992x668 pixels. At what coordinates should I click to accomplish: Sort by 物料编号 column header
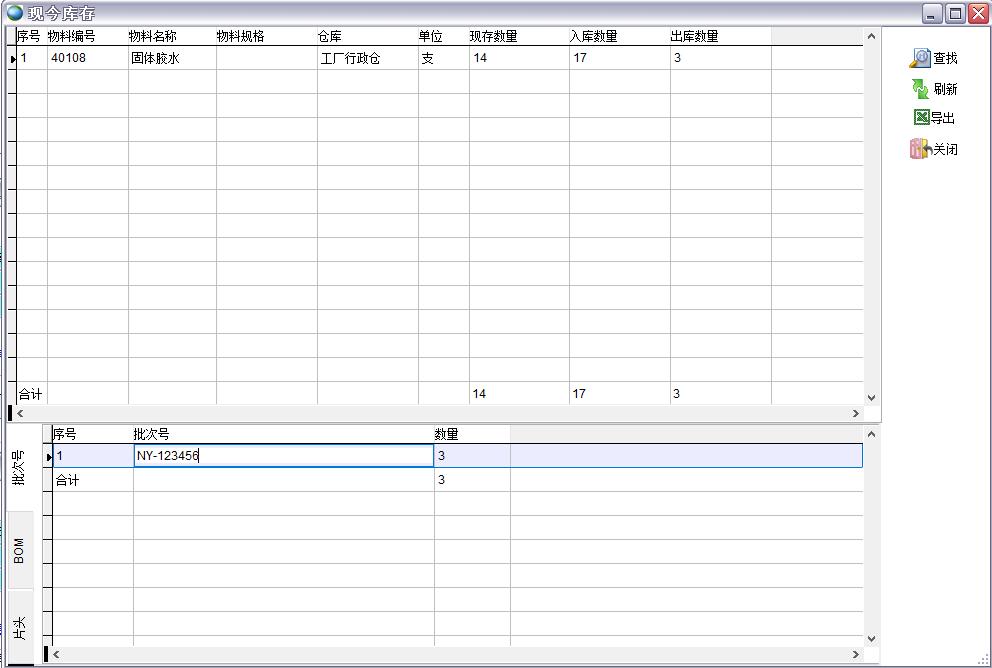click(71, 36)
